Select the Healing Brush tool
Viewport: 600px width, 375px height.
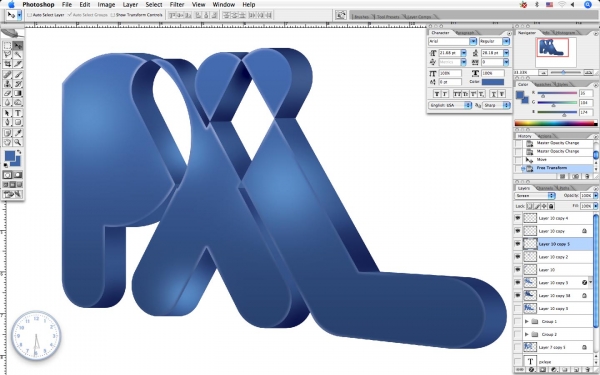(7, 75)
